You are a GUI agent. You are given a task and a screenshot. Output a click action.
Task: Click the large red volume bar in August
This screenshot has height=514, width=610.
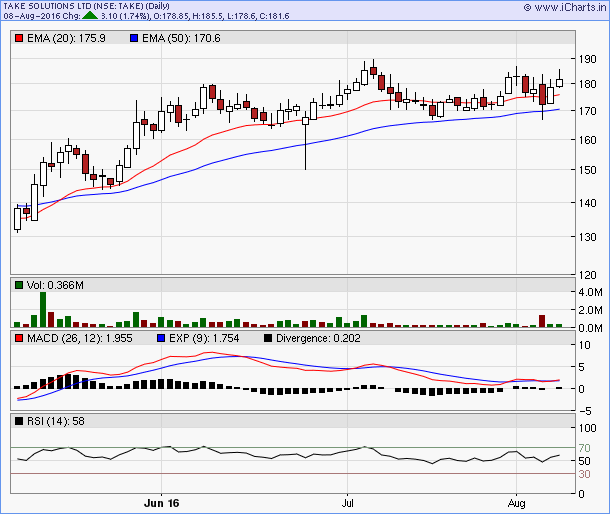(x=542, y=321)
